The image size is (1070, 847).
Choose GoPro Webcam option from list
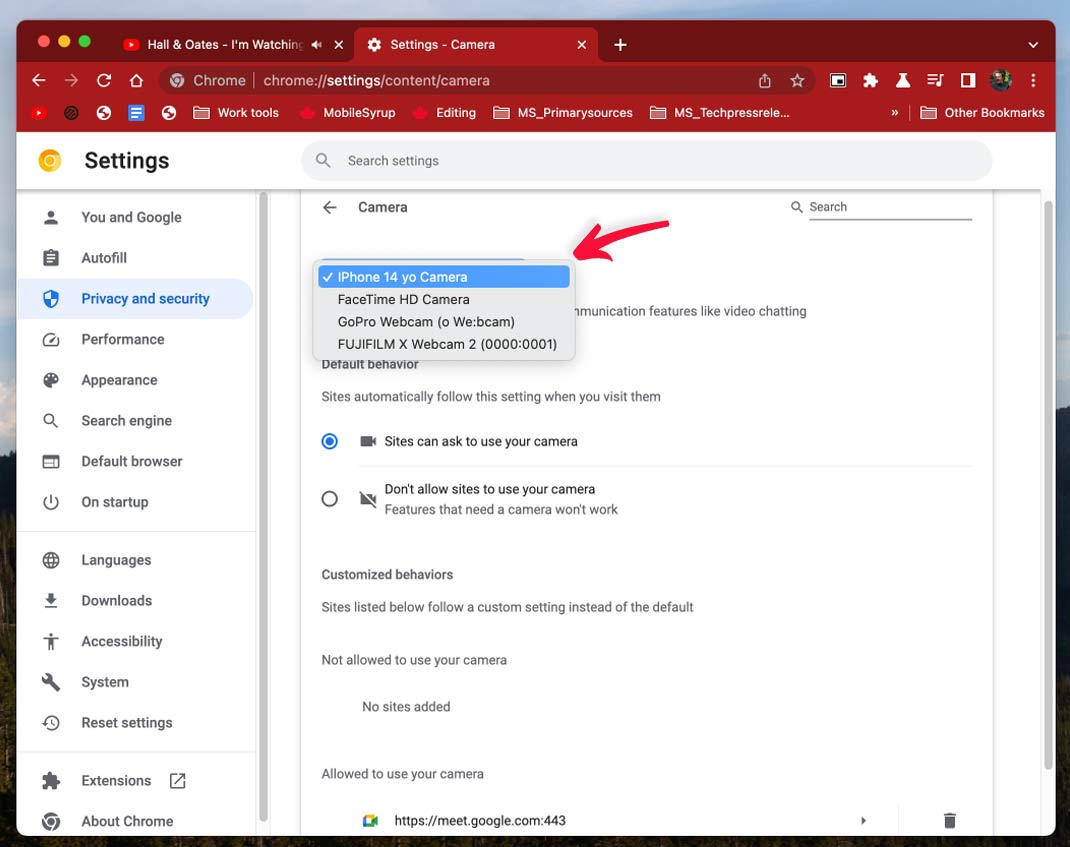click(x=426, y=322)
